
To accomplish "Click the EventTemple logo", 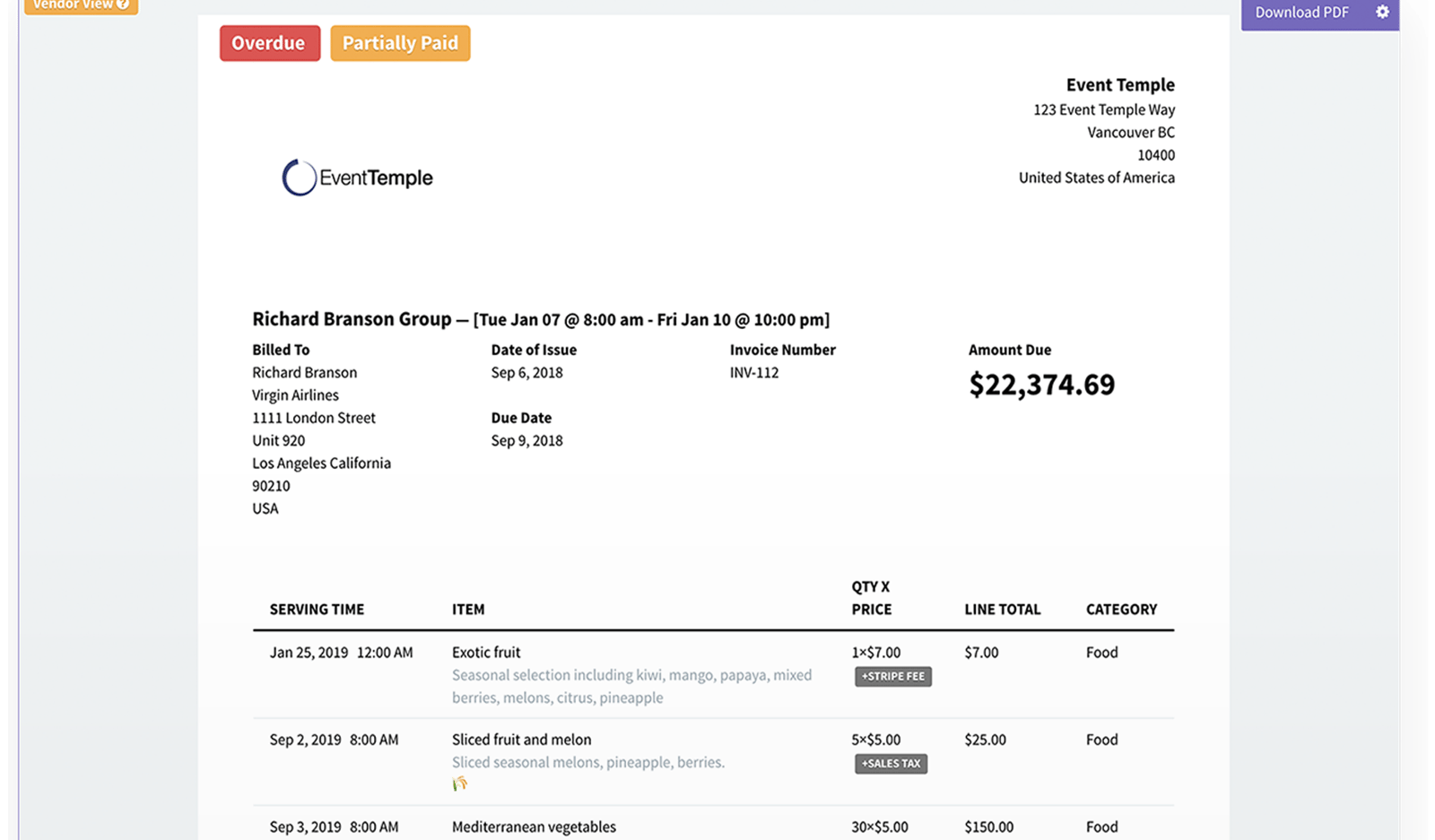I will (357, 178).
